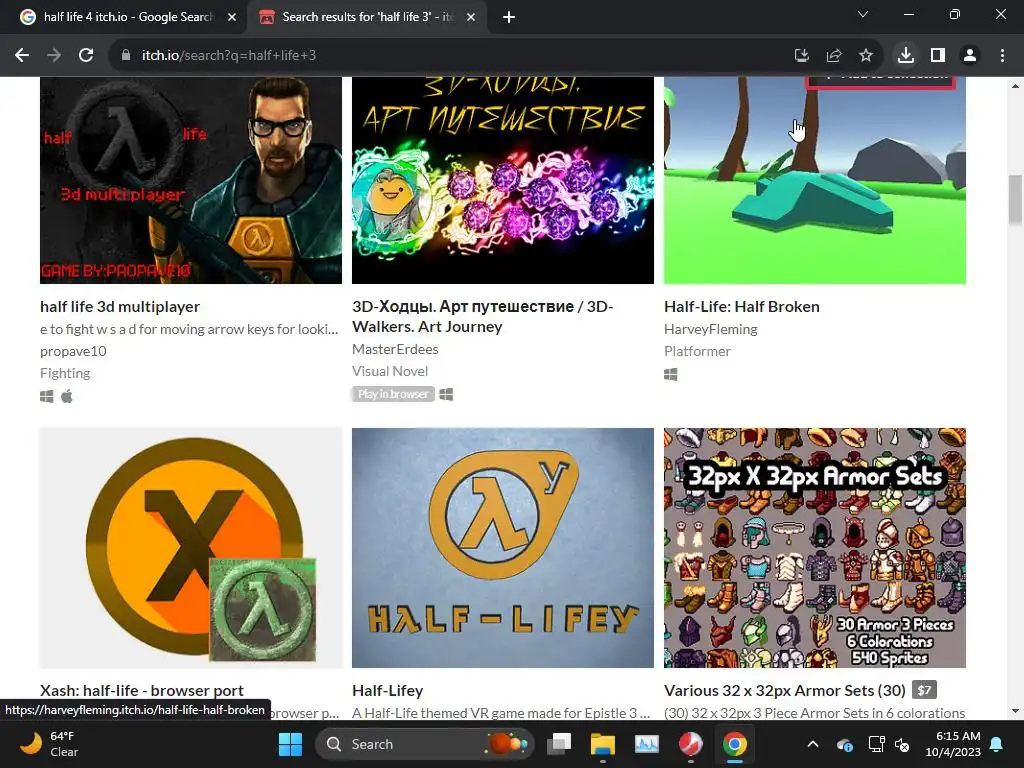The image size is (1024, 768).
Task: Open the Chrome profile menu
Action: [x=970, y=56]
